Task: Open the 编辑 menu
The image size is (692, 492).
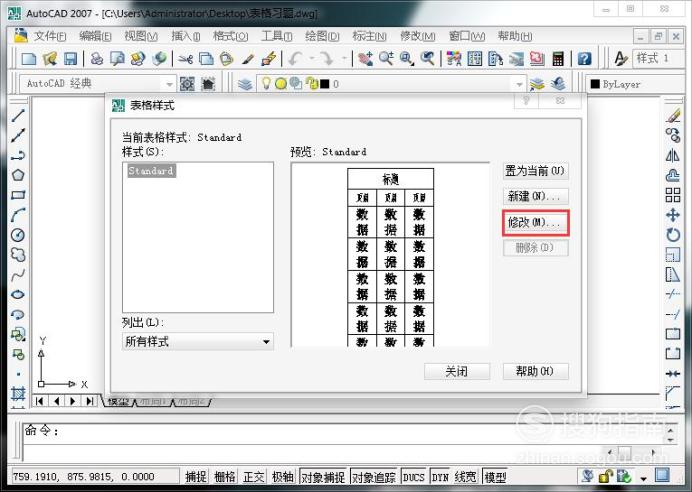Action: (x=95, y=36)
